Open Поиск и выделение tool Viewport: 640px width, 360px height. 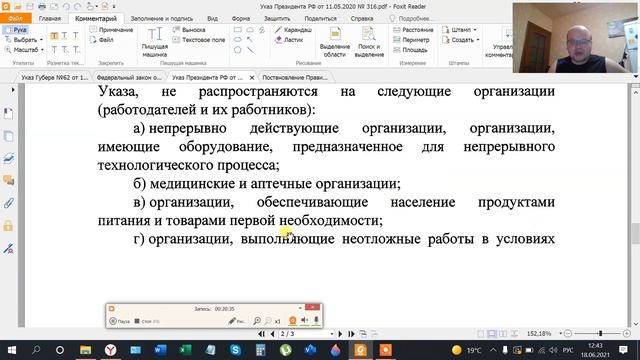pos(369,42)
